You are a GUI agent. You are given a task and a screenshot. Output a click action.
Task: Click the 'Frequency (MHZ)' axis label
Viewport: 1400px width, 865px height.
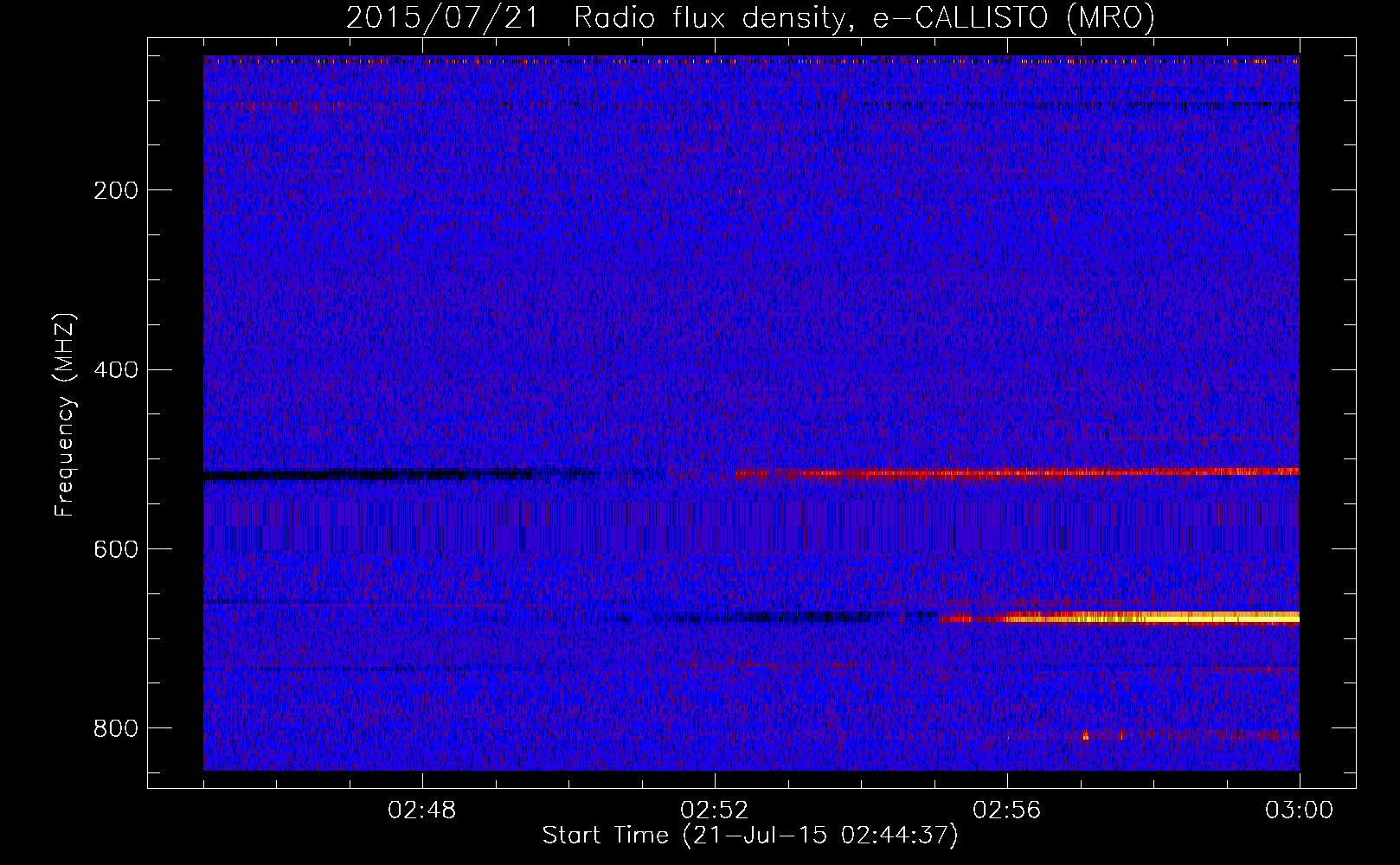(65, 414)
